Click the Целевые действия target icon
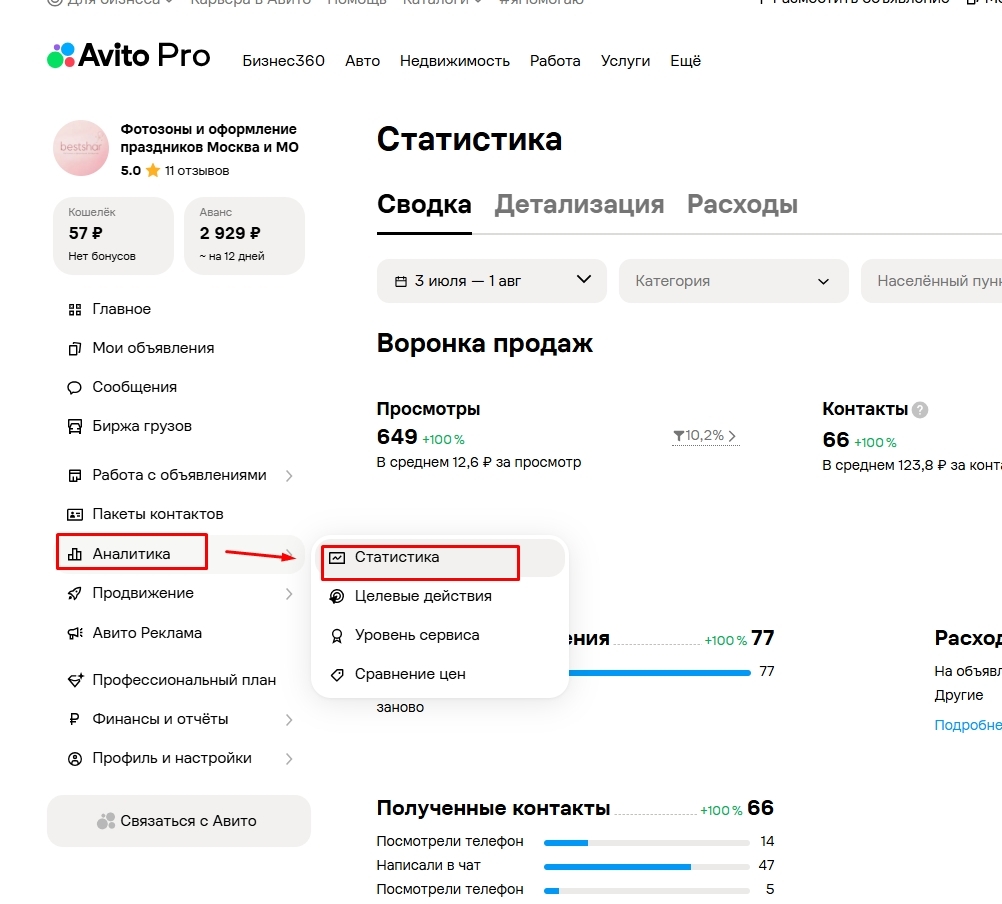The width and height of the screenshot is (1002, 904). [x=336, y=597]
